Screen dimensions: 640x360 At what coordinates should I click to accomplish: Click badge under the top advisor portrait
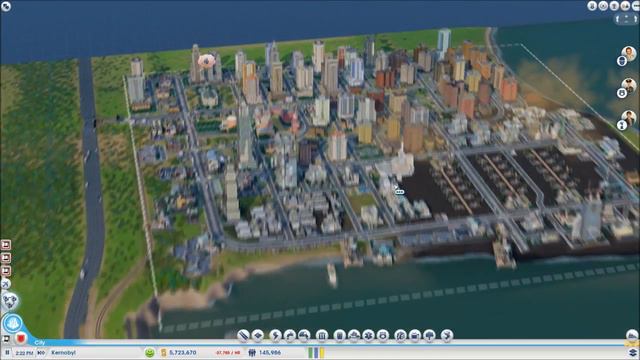click(x=622, y=61)
